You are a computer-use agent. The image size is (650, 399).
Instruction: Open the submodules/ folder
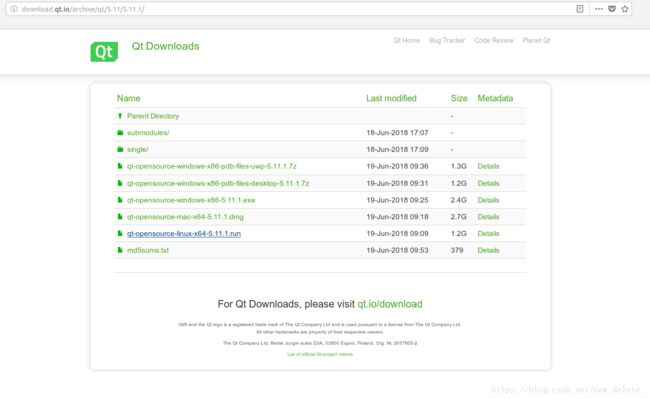[x=148, y=133]
